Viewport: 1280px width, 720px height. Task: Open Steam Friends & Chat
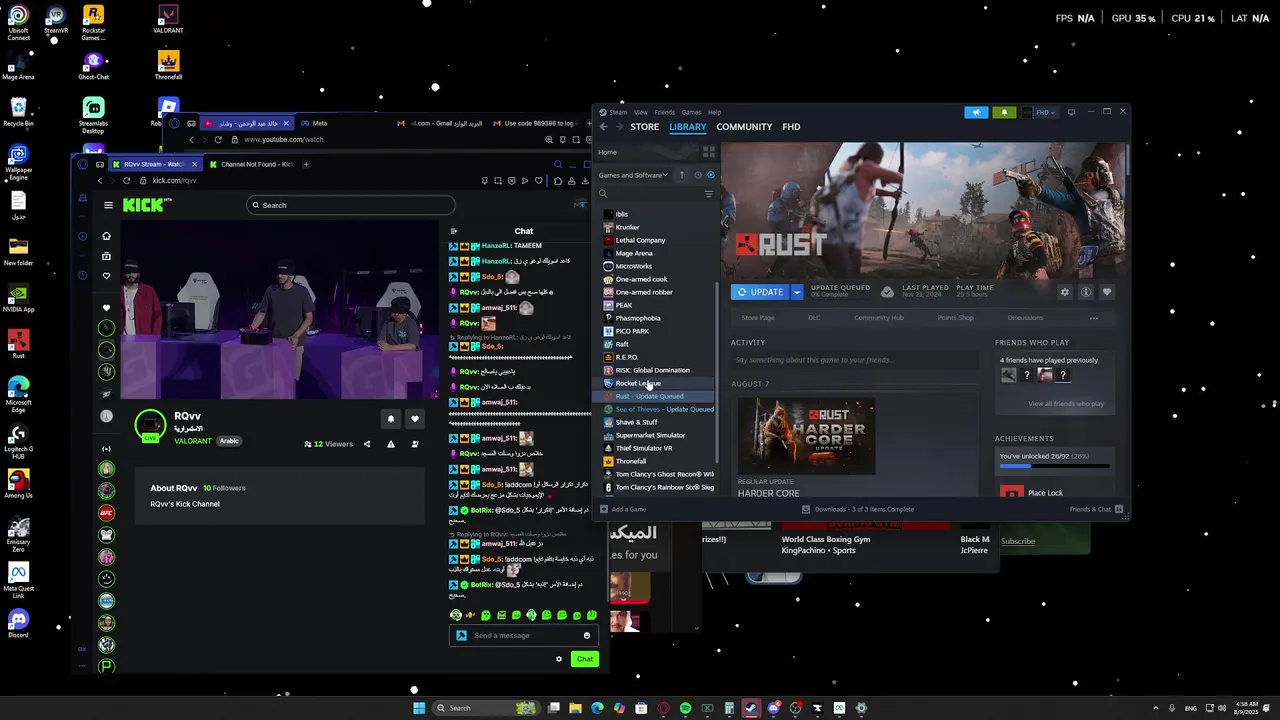click(x=1097, y=509)
